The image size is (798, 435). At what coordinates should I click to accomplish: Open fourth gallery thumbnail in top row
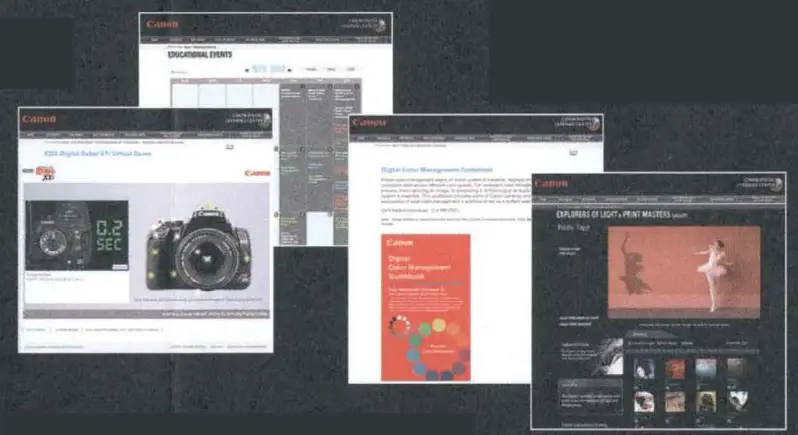tap(736, 367)
